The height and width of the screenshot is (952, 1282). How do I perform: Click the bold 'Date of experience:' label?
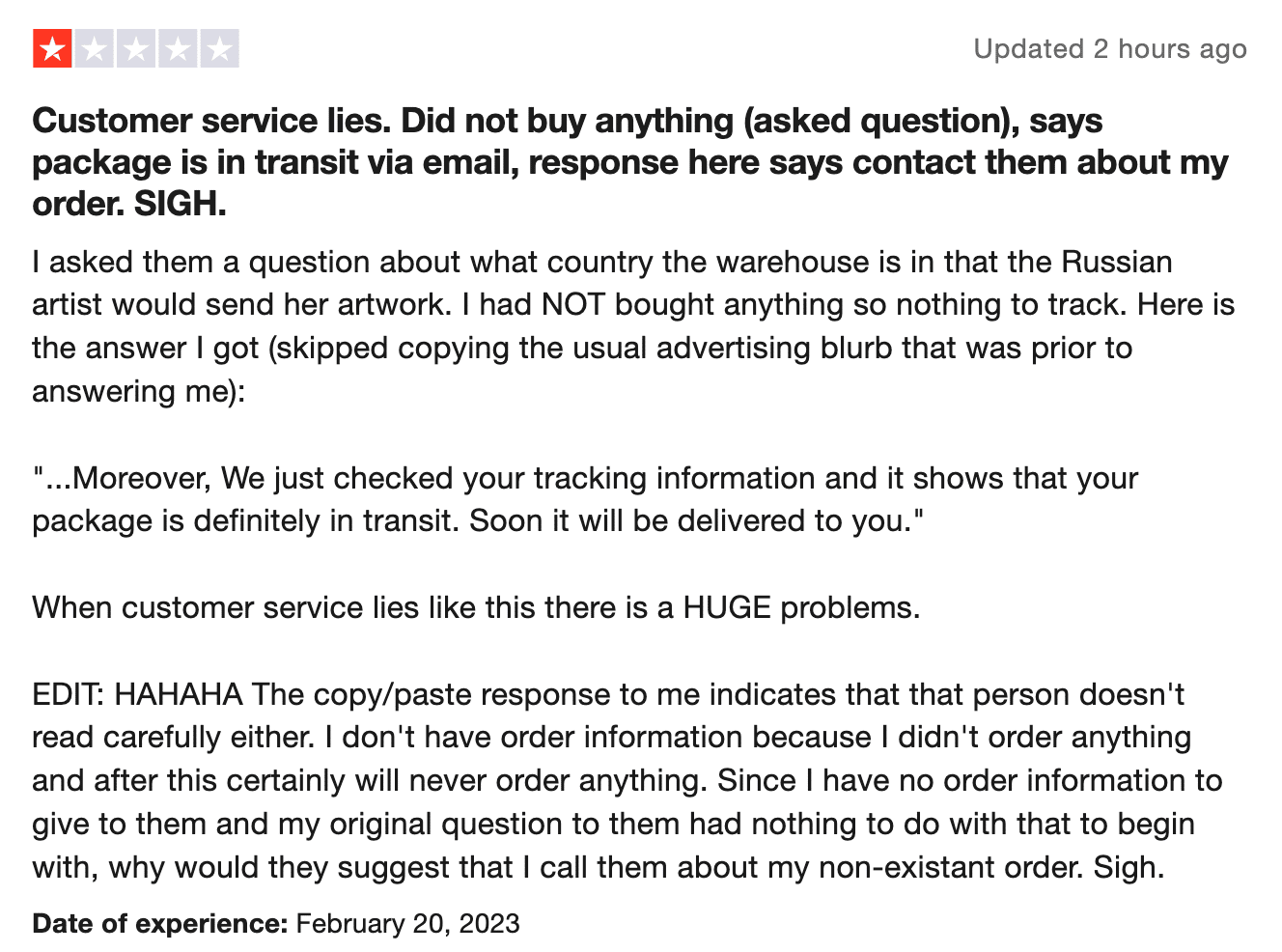coord(160,924)
